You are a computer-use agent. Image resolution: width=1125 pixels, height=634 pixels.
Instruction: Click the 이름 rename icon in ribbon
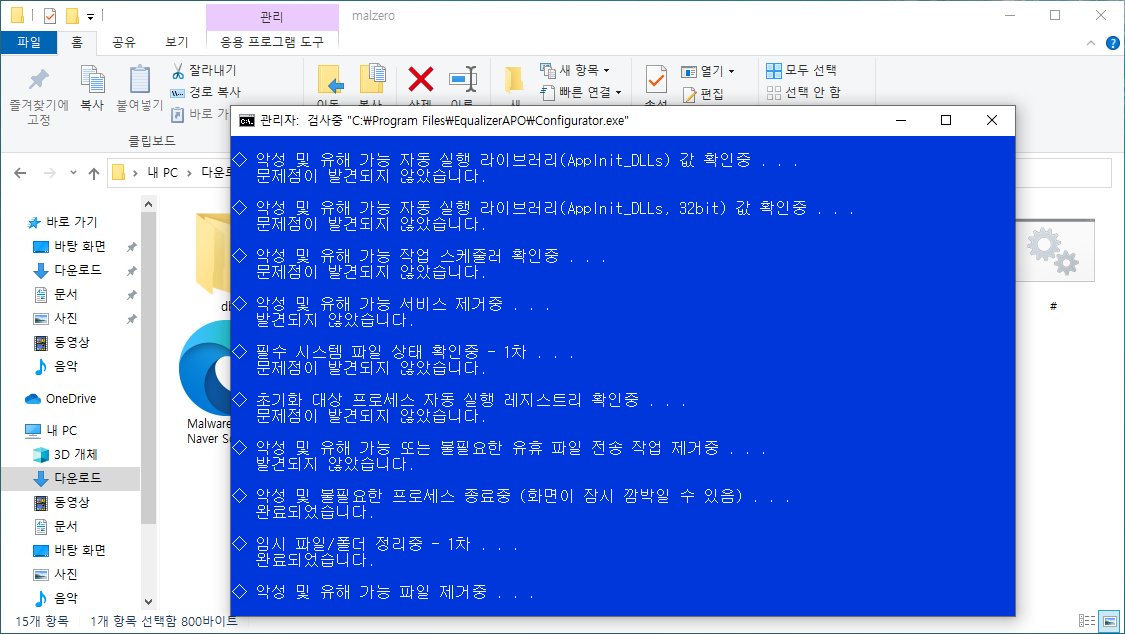pos(463,79)
